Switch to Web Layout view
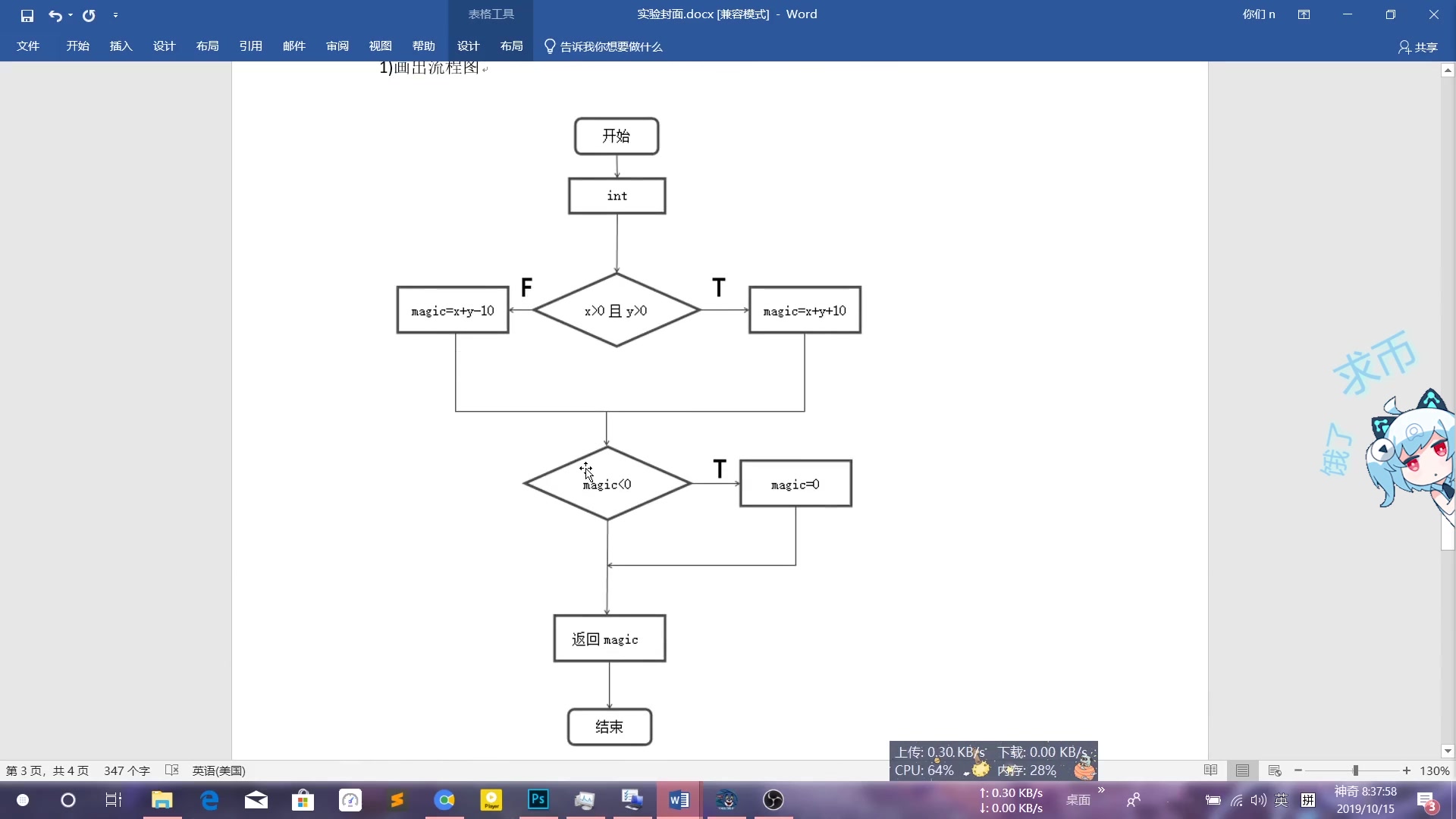The image size is (1456, 819). coord(1274,770)
